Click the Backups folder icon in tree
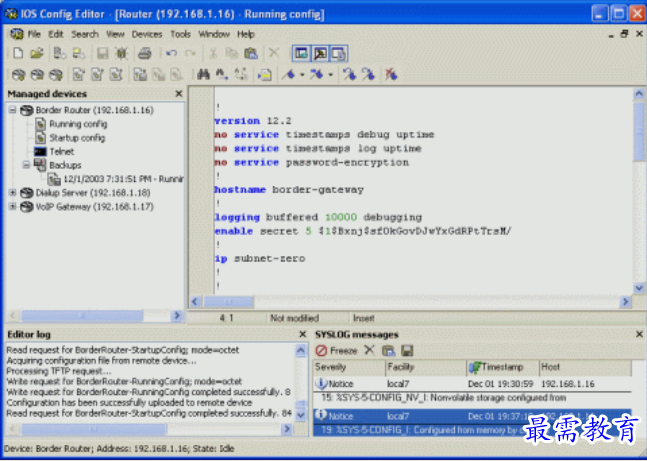647x461 pixels. [x=40, y=165]
